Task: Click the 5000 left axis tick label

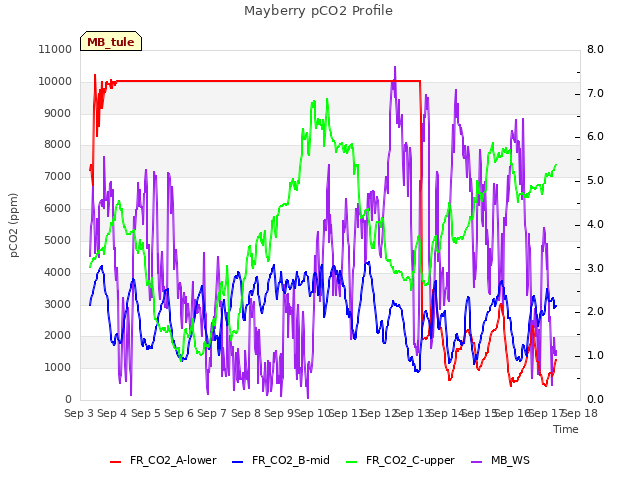Action: (58, 240)
